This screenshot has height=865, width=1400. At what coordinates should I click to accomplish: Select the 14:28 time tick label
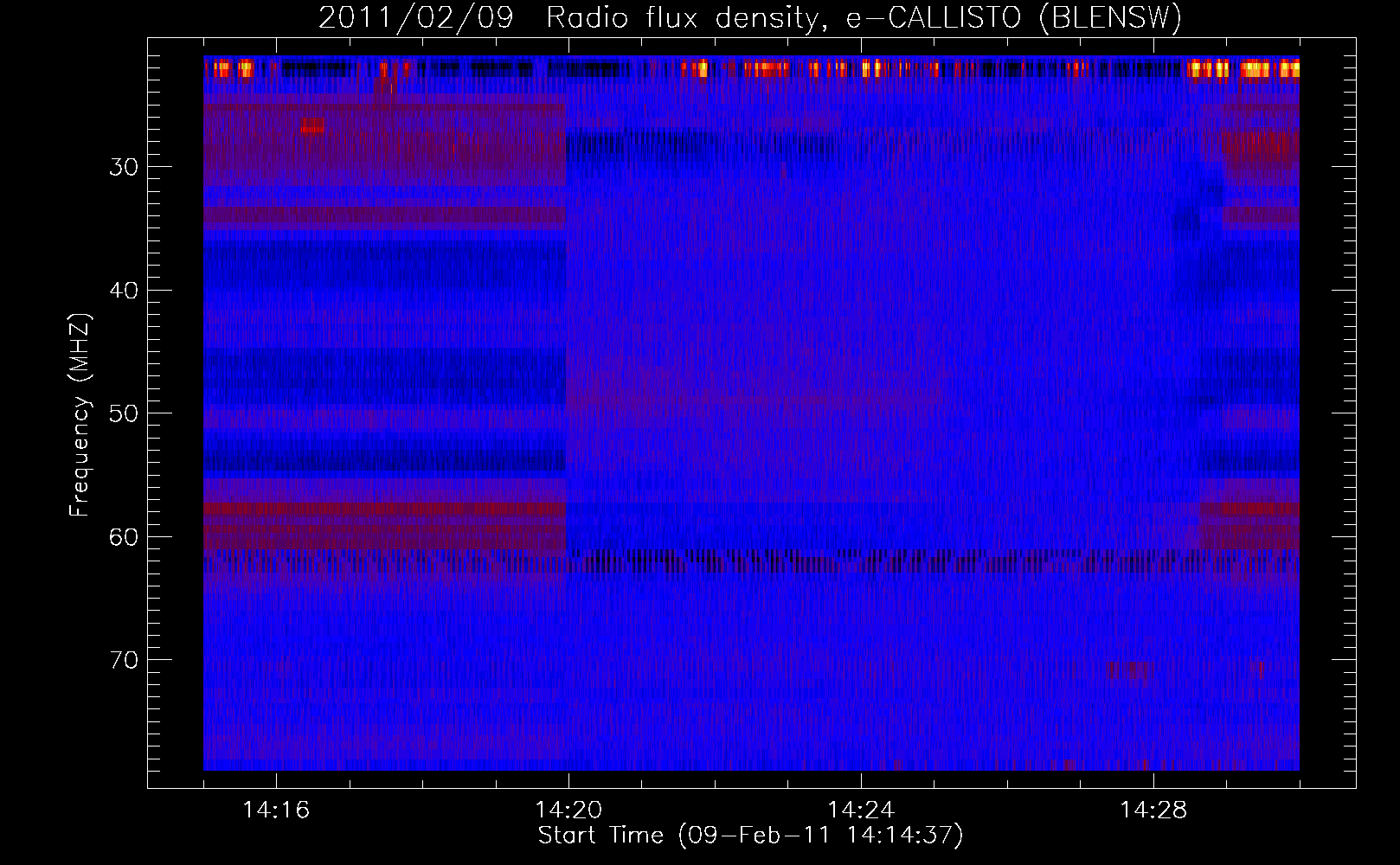(x=1153, y=810)
